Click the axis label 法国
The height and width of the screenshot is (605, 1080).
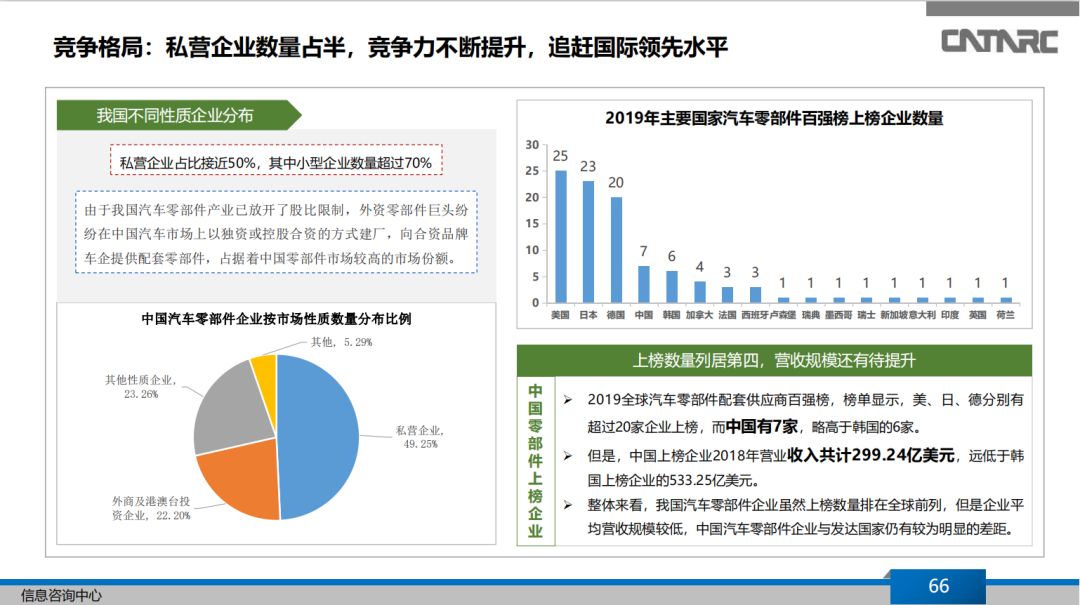(727, 315)
